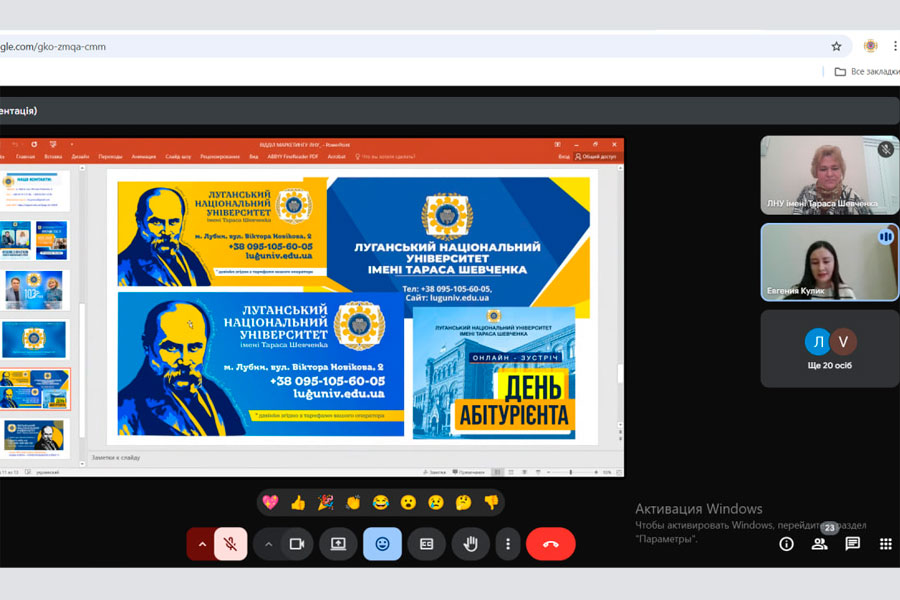
Task: Open 'Ще 20 осіб' participants tile
Action: click(829, 349)
